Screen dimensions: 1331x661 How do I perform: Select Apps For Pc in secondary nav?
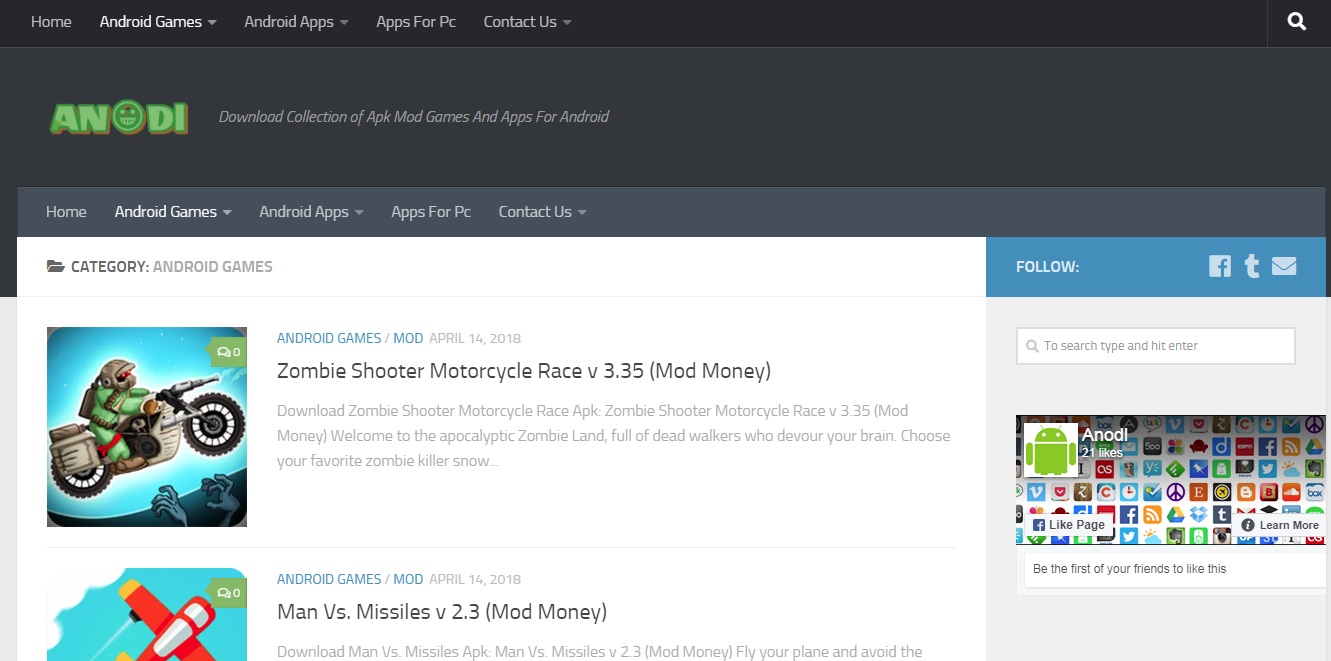(x=431, y=212)
